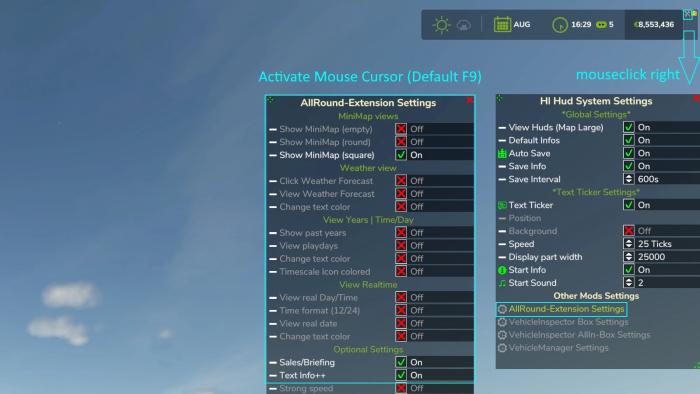Click the clock icon beside 16:29
The height and width of the screenshot is (394, 700).
coord(560,25)
